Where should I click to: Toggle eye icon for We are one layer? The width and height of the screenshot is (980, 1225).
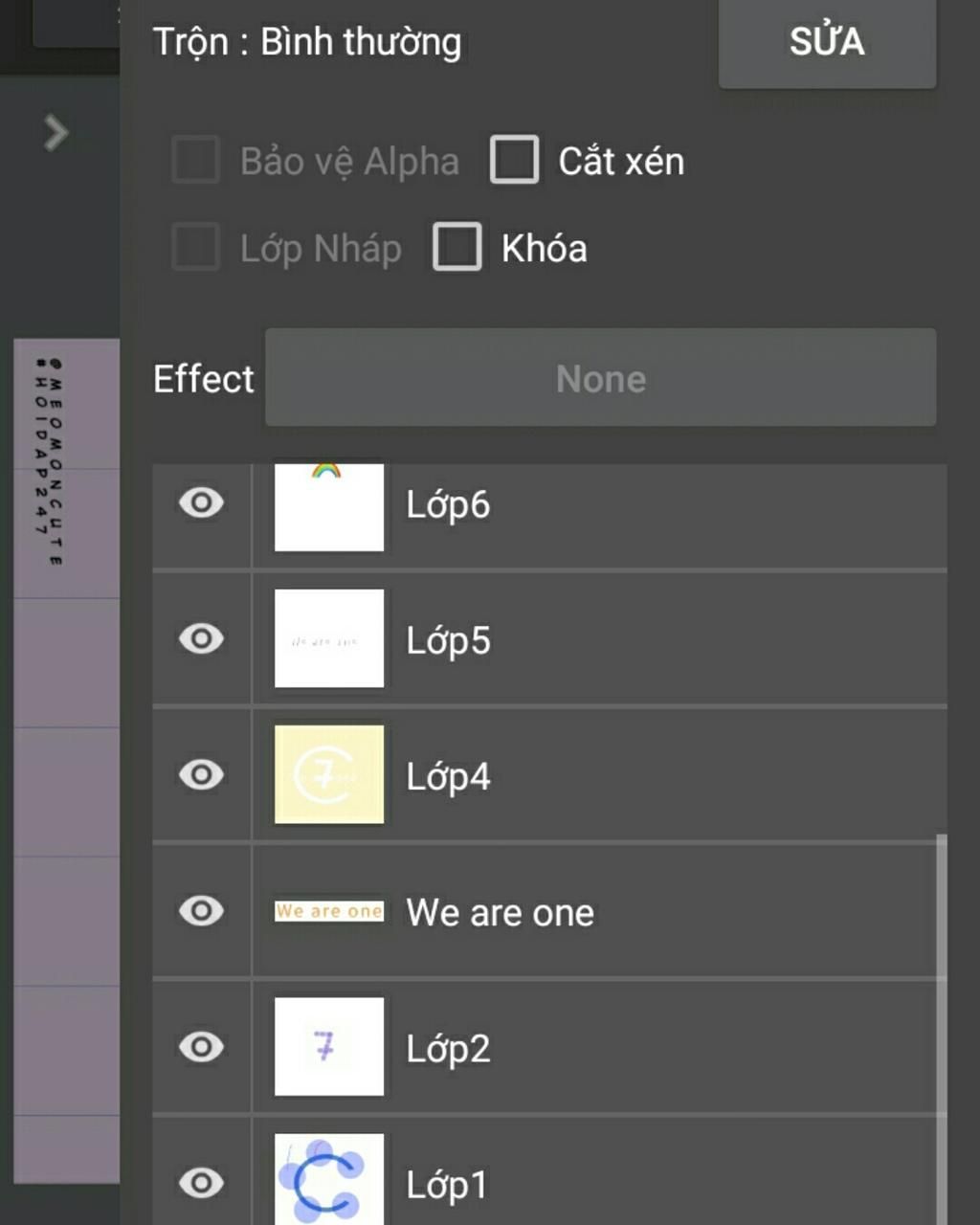point(201,910)
